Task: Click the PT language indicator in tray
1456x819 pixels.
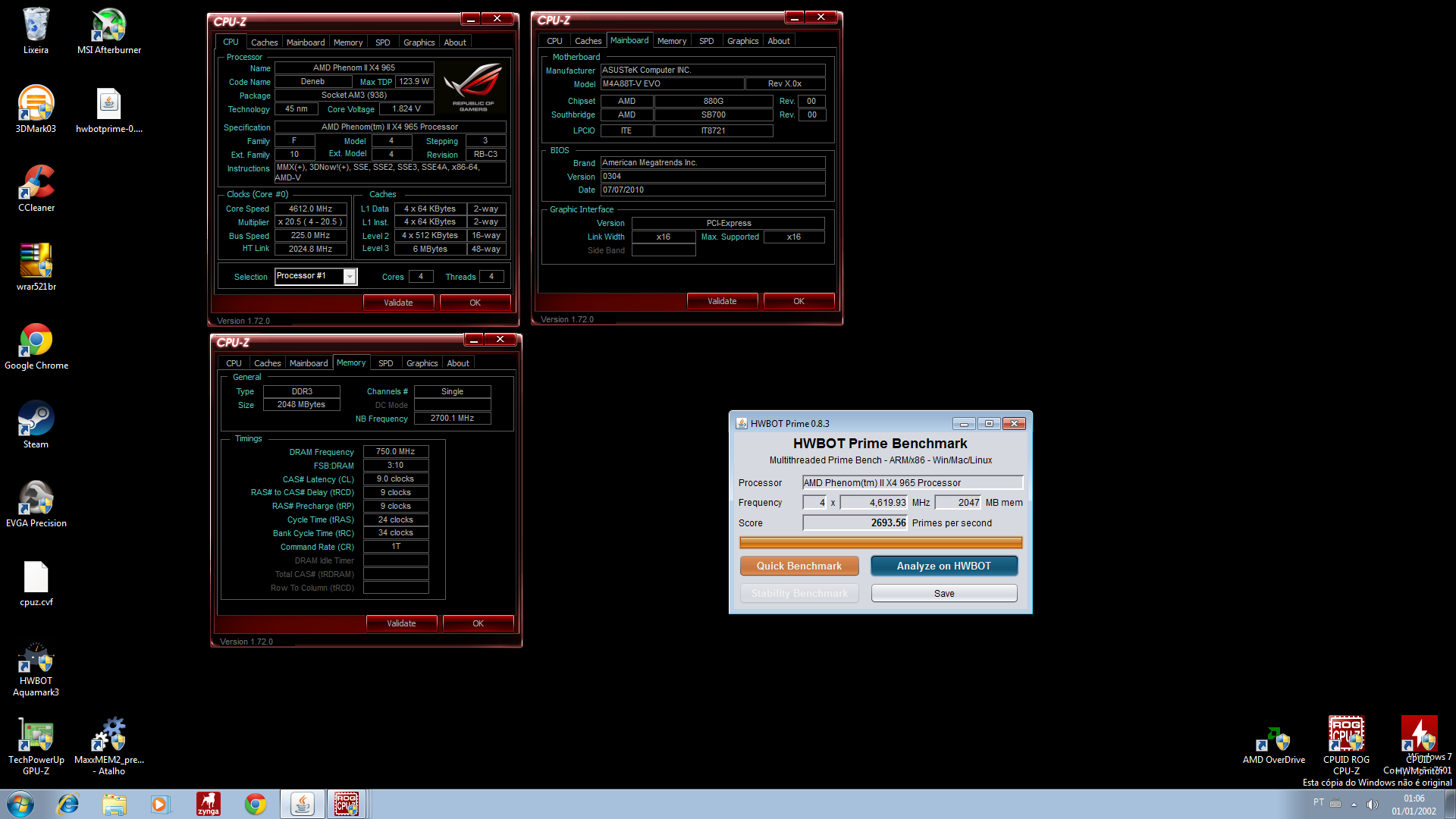Action: tap(1319, 802)
